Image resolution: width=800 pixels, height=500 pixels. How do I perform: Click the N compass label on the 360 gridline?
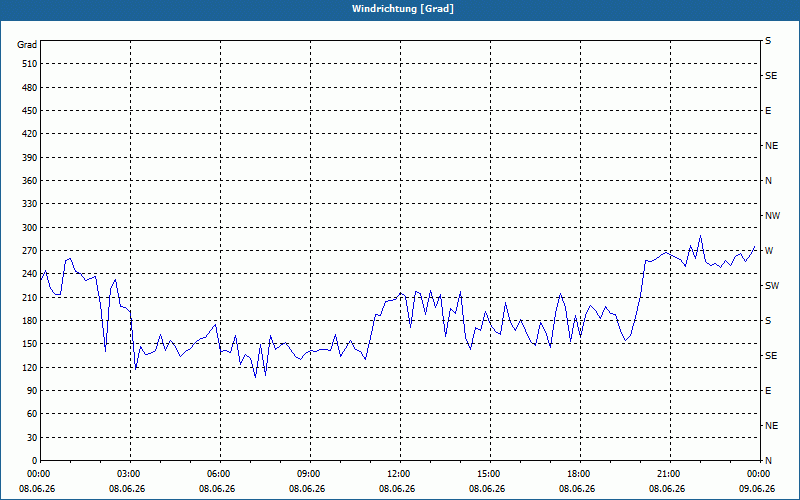768,181
